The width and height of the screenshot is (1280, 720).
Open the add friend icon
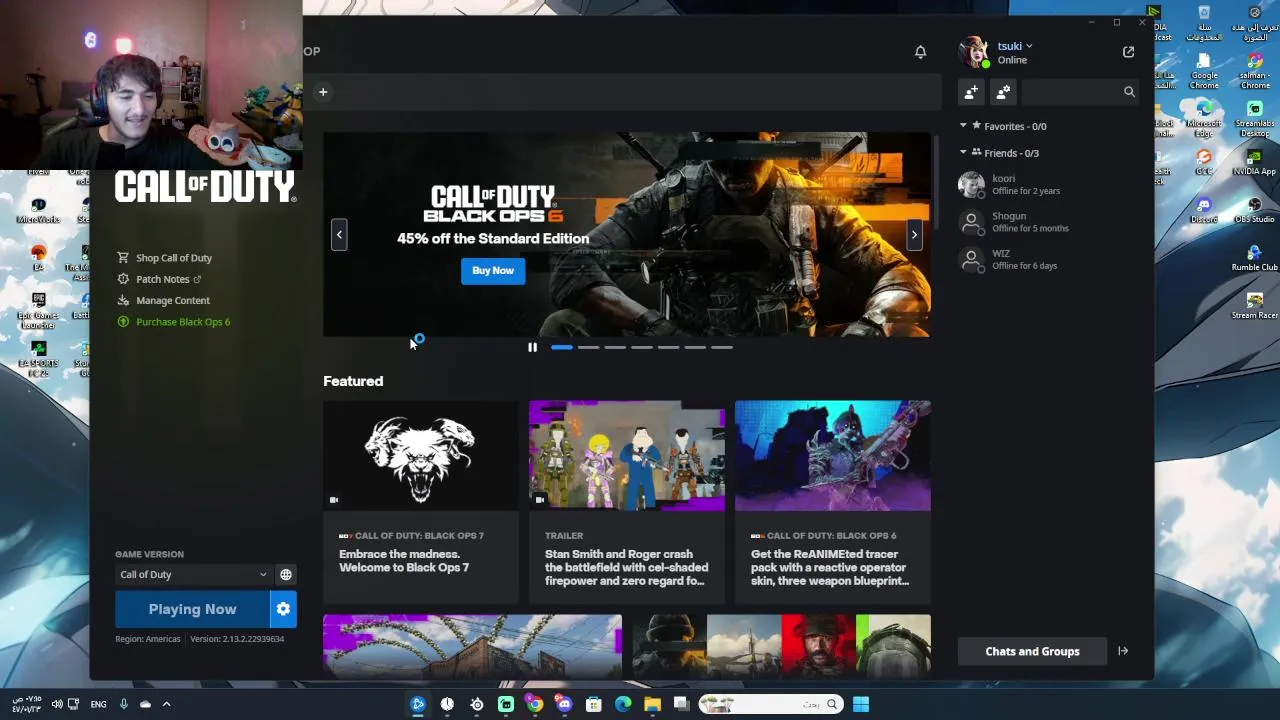[971, 92]
